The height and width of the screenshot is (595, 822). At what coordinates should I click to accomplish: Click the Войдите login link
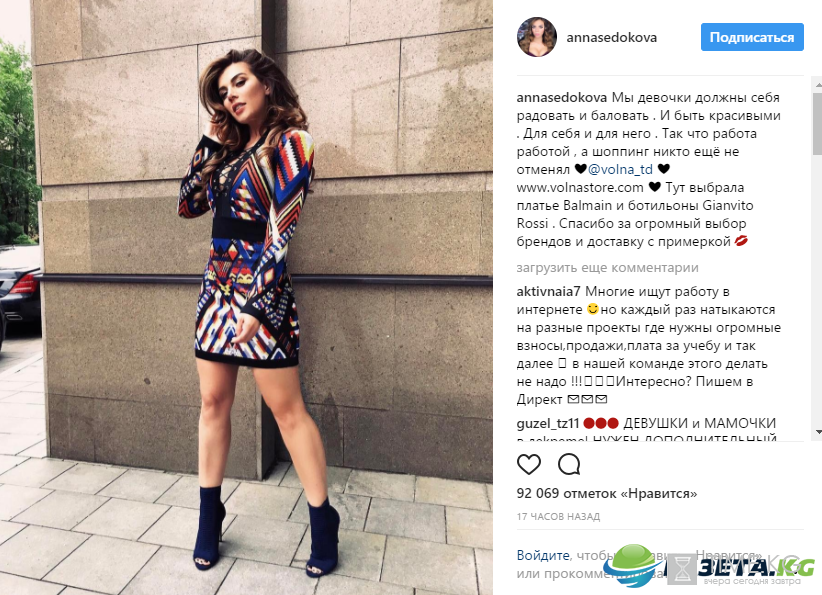coord(543,556)
